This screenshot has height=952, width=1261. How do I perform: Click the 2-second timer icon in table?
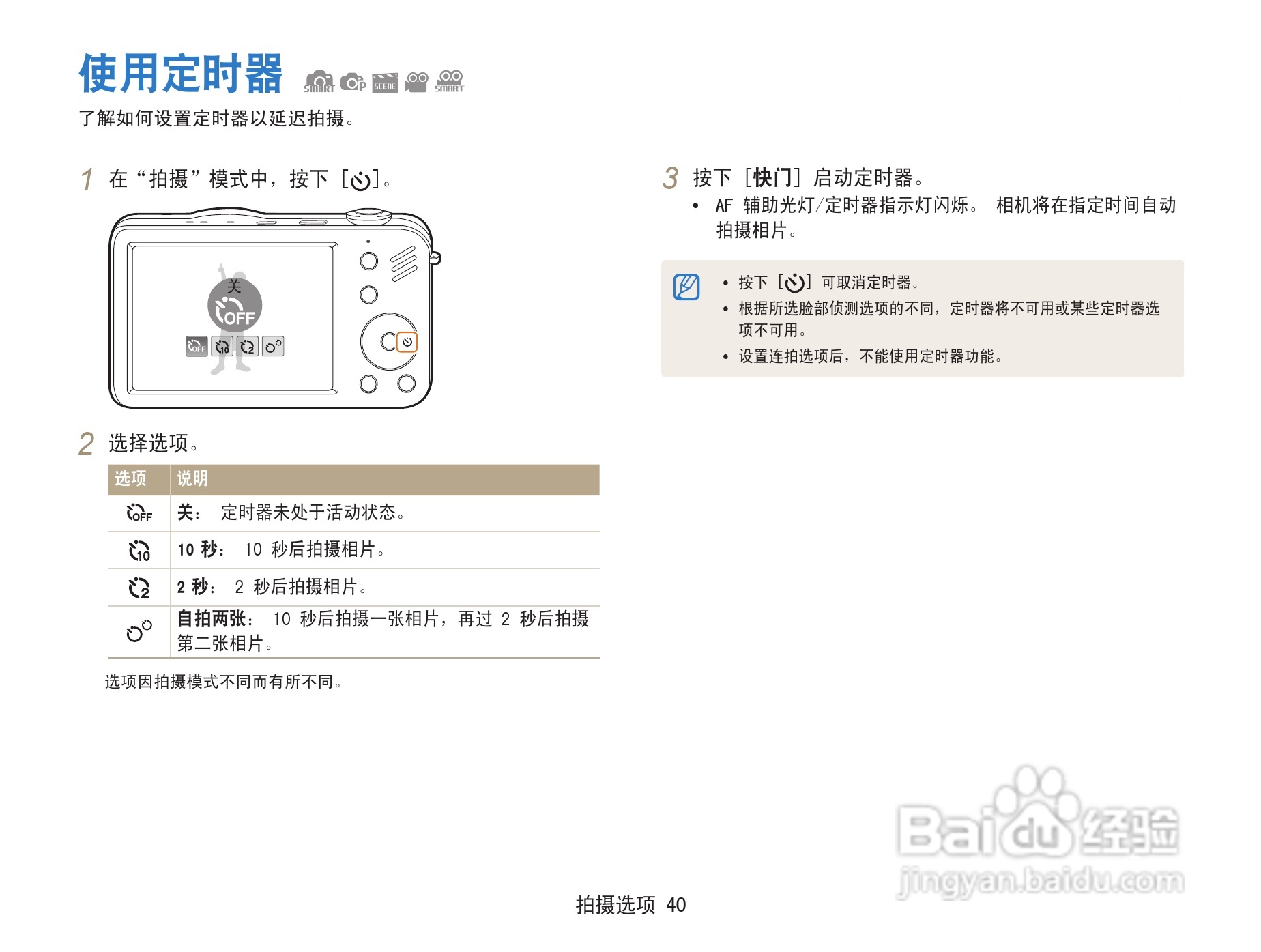point(139,588)
